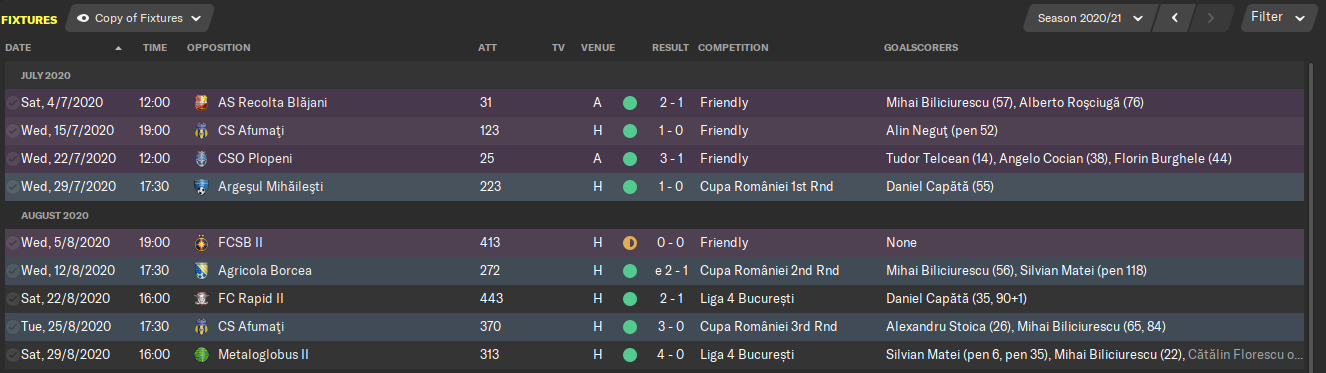The height and width of the screenshot is (373, 1326).
Task: Toggle check mark beside Sat, 4/7/2020 fixture
Action: [12, 103]
